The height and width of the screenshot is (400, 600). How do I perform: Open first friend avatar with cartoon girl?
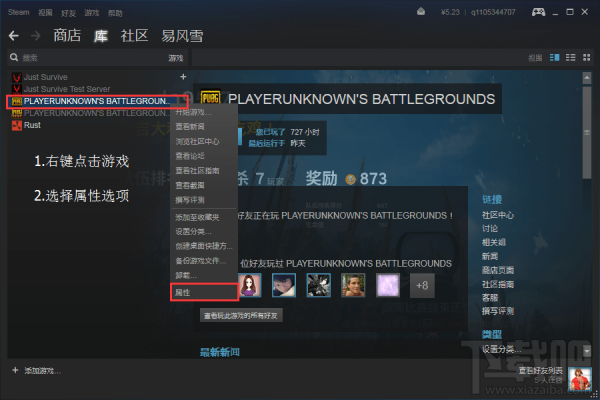click(249, 285)
